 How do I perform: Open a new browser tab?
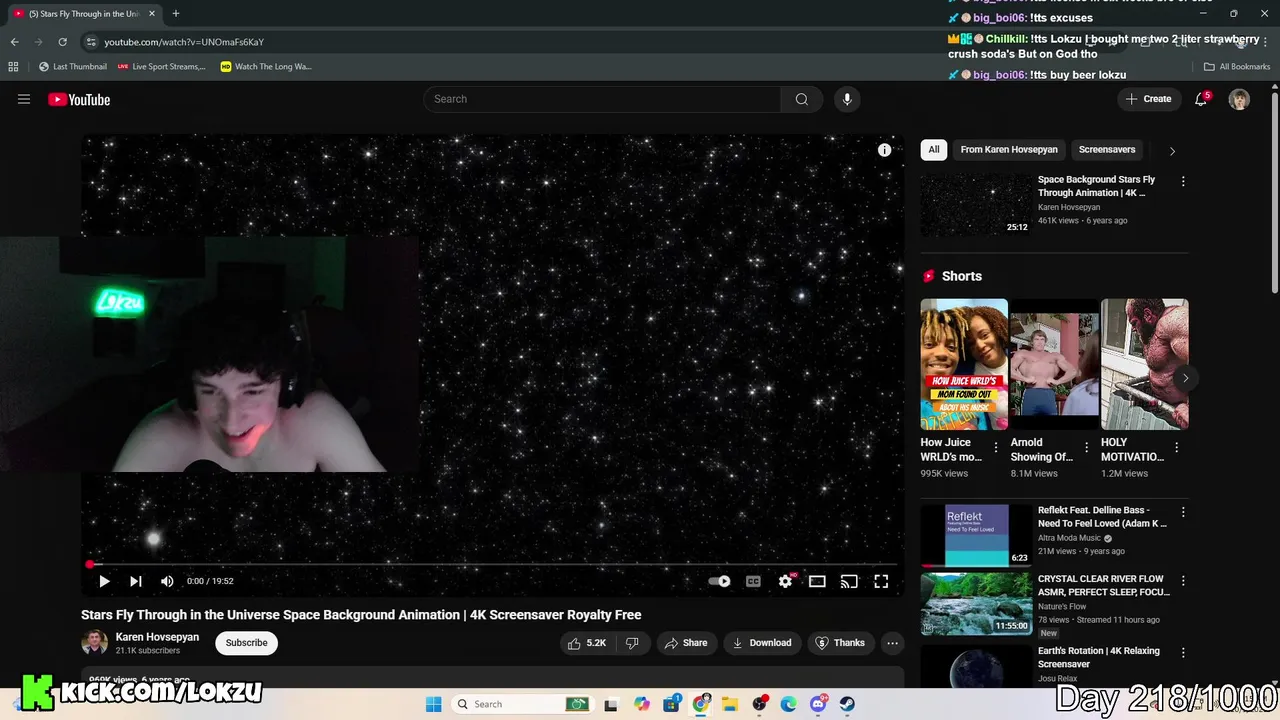(x=176, y=14)
